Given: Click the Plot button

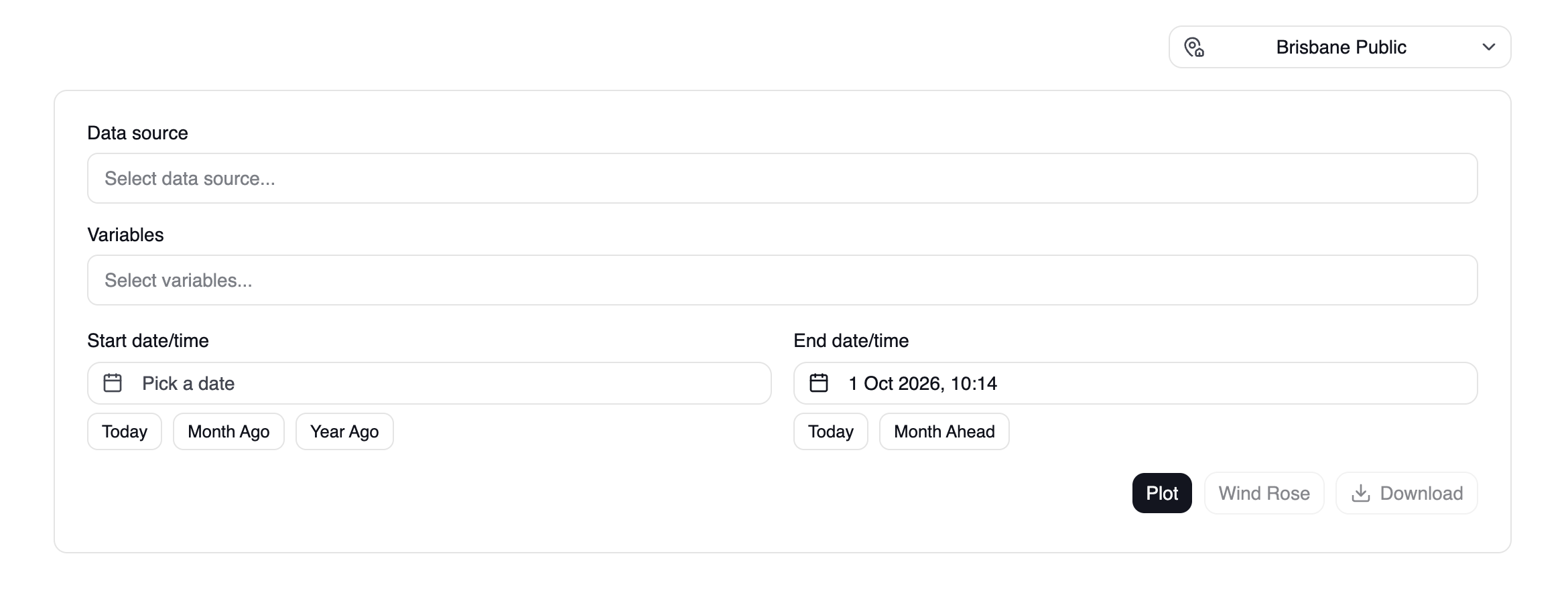Looking at the screenshot, I should click(1162, 493).
